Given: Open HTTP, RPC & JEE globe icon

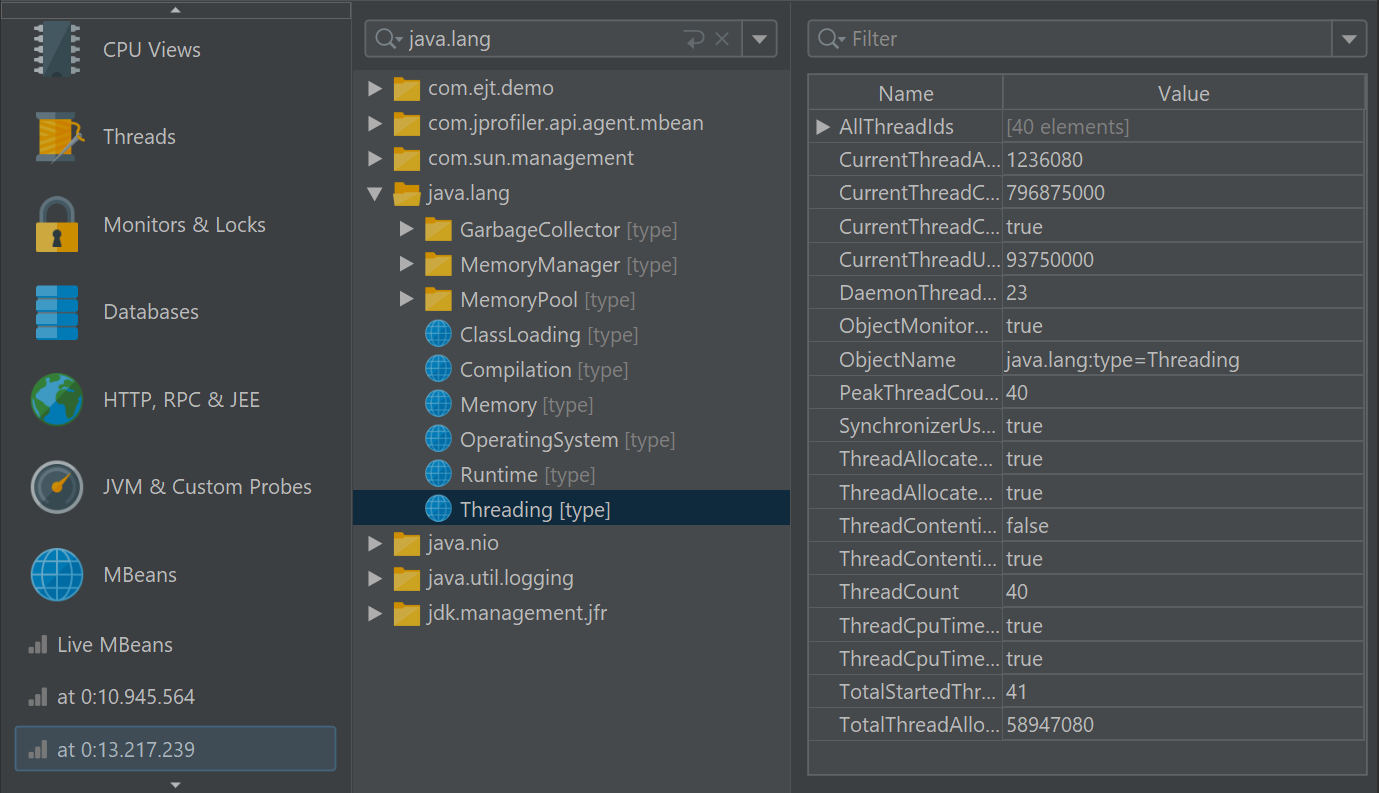Looking at the screenshot, I should coord(56,400).
